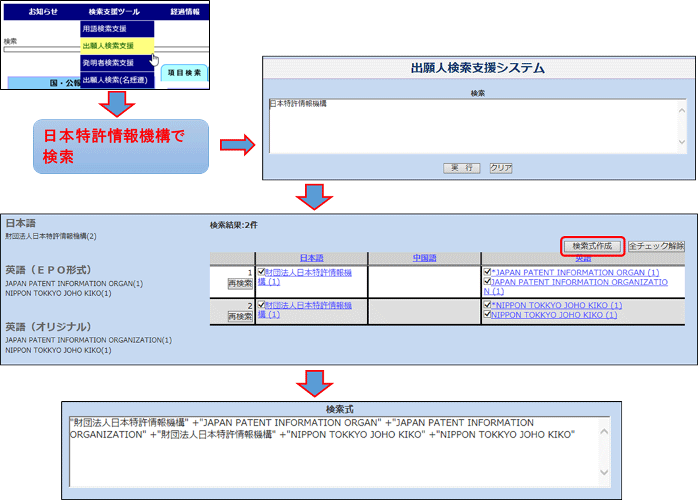Viewport: 698px width, 500px height.
Task: Click the 英語（EPO形式） heading
Action: [49, 270]
